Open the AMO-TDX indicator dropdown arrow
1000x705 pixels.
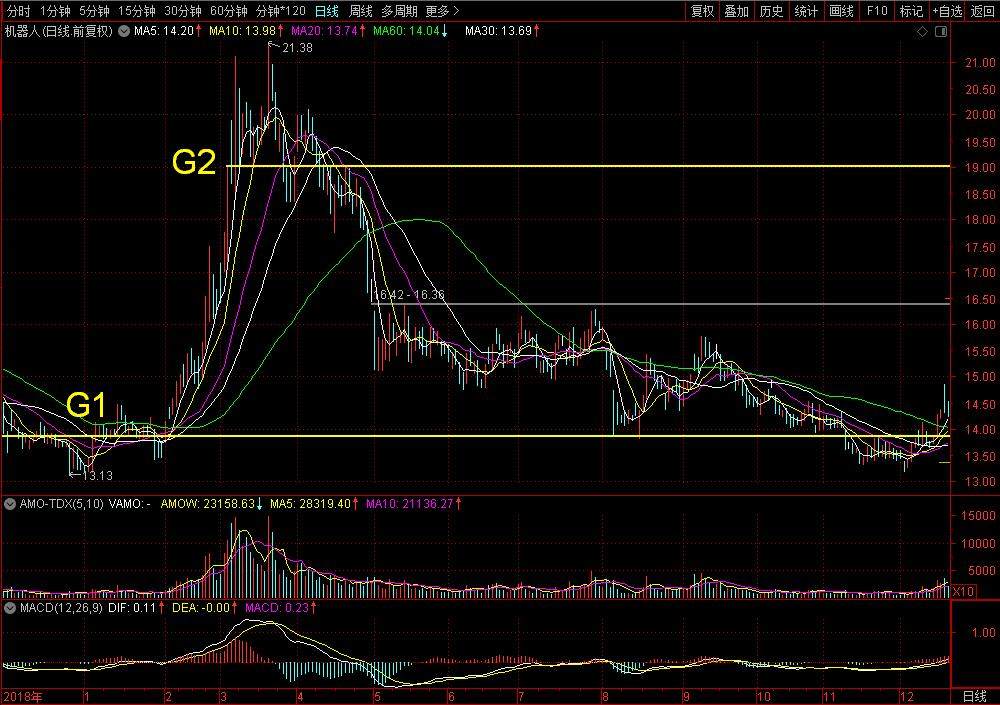click(x=10, y=504)
